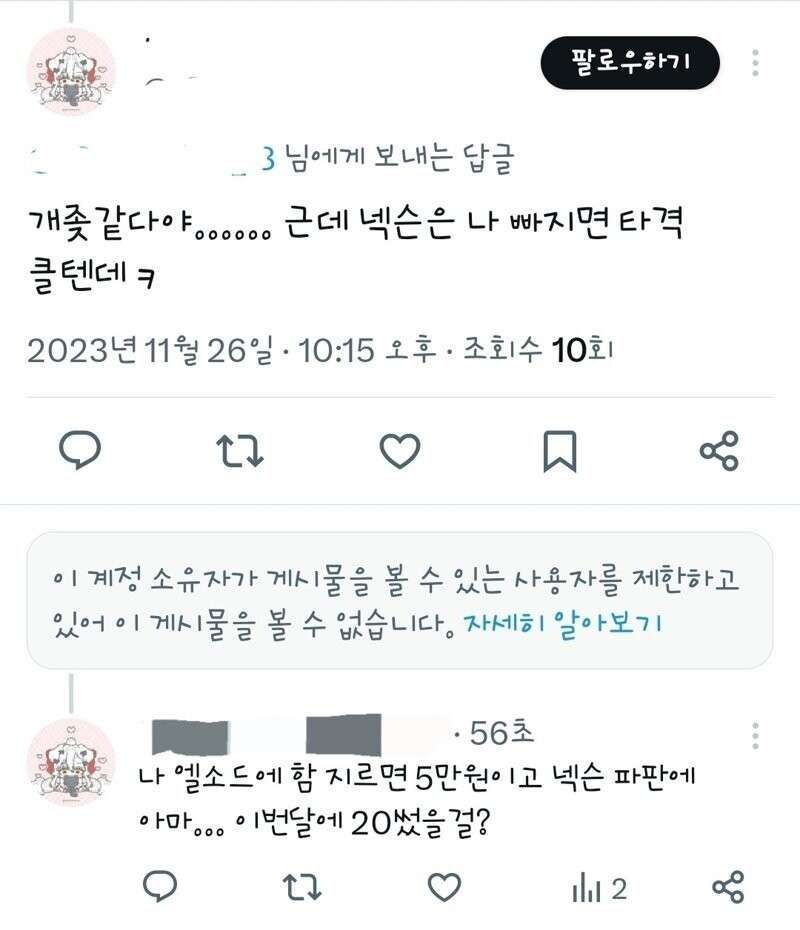The image size is (800, 930).
Task: Retweet the main tweet
Action: point(240,451)
